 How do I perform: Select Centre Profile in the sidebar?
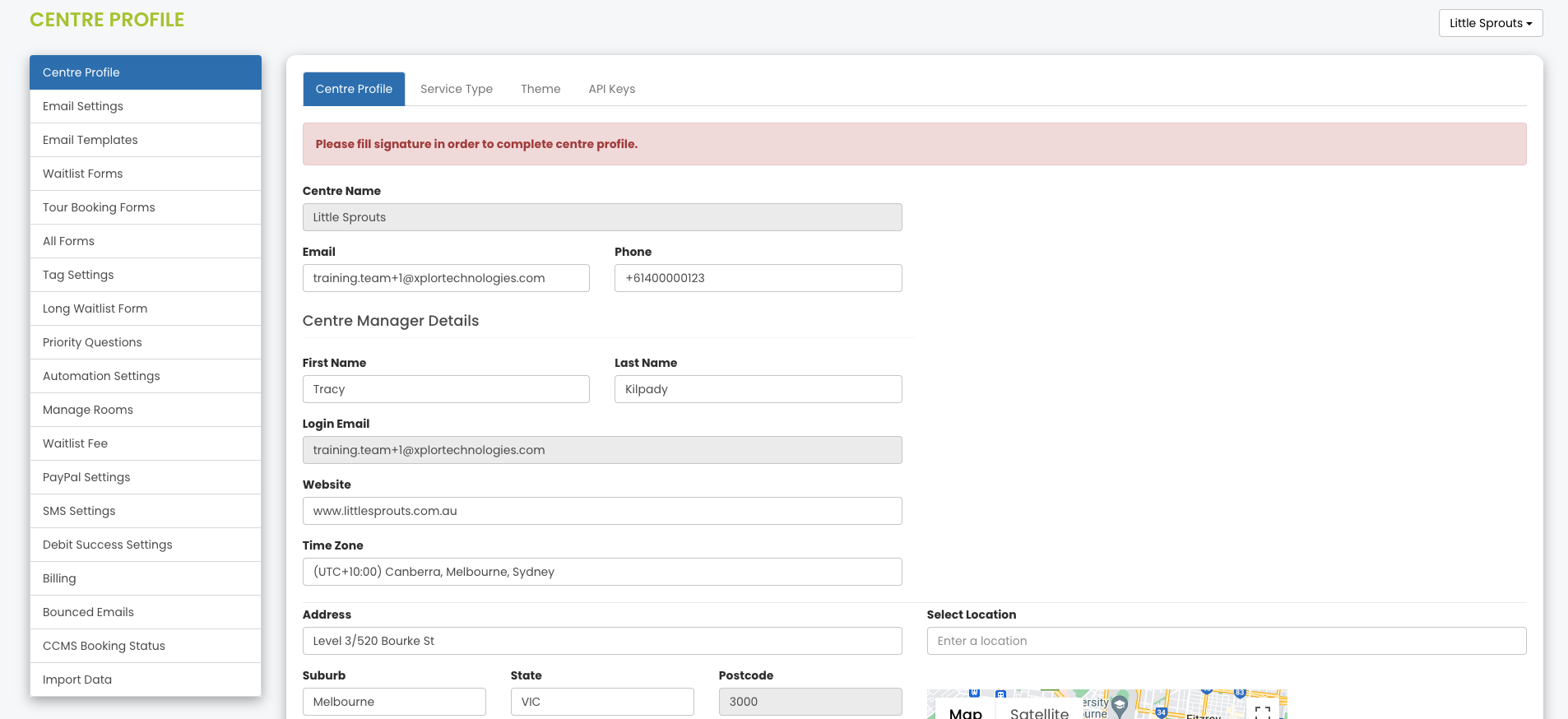[146, 72]
